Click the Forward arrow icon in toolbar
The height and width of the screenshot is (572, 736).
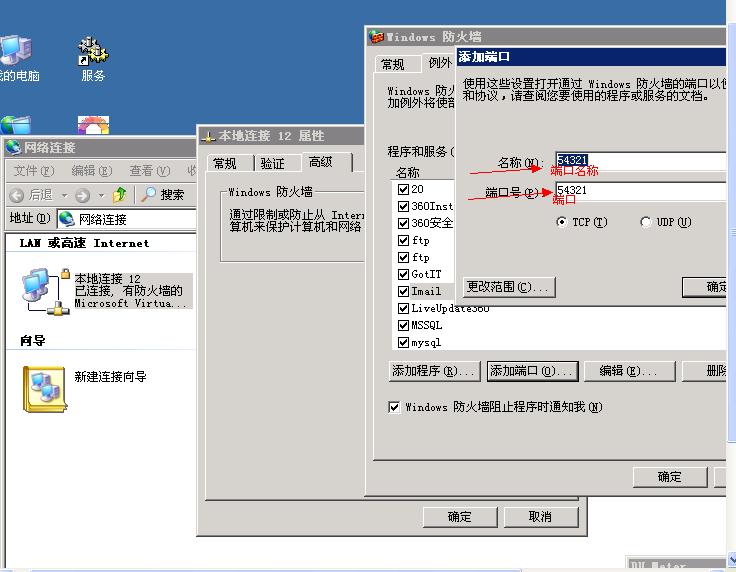pyautogui.click(x=82, y=195)
